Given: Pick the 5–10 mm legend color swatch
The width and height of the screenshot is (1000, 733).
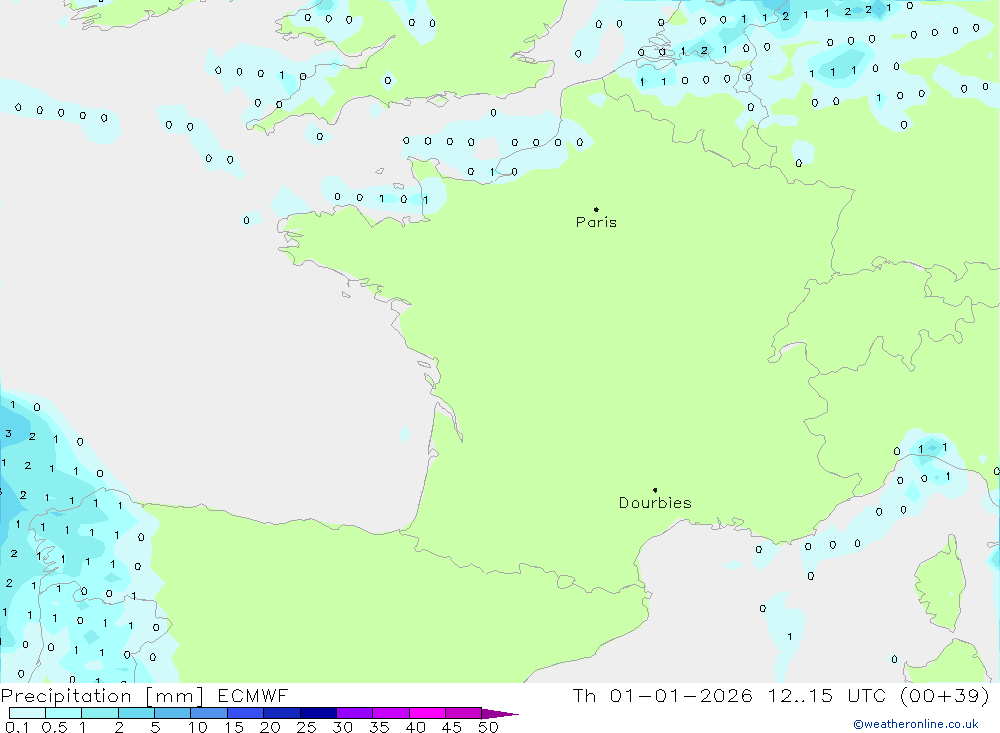Looking at the screenshot, I should pos(173,713).
